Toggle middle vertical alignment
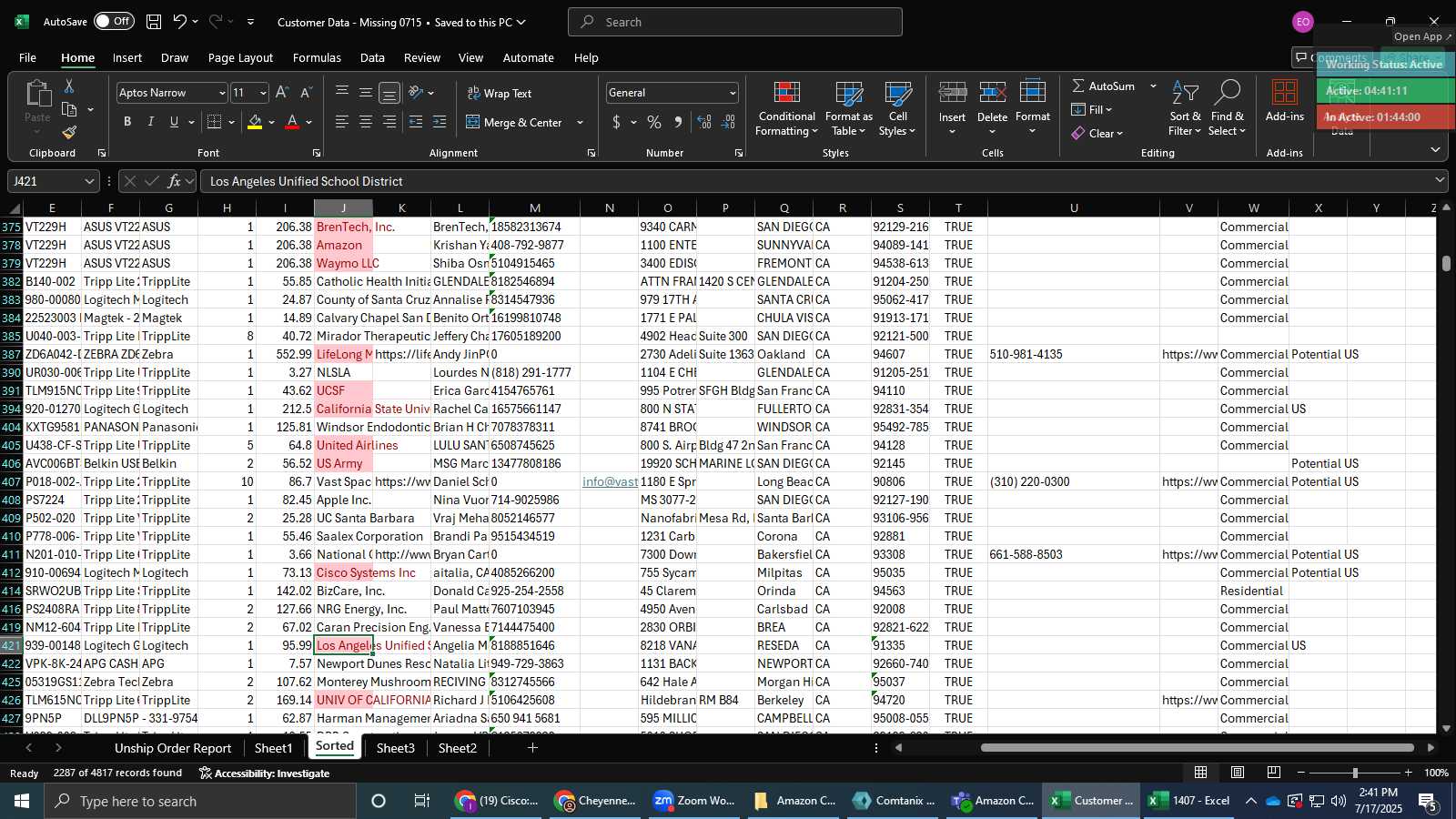The height and width of the screenshot is (819, 1456). coord(366,93)
